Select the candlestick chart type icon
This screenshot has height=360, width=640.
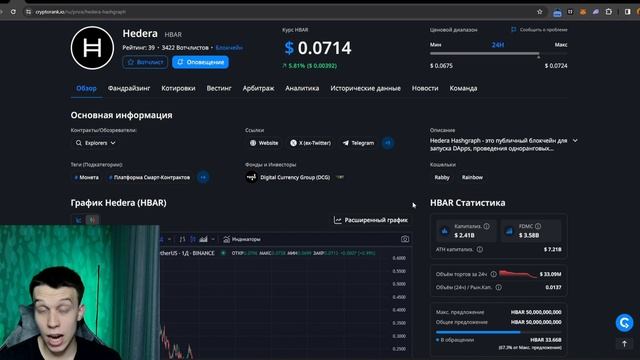point(193,239)
